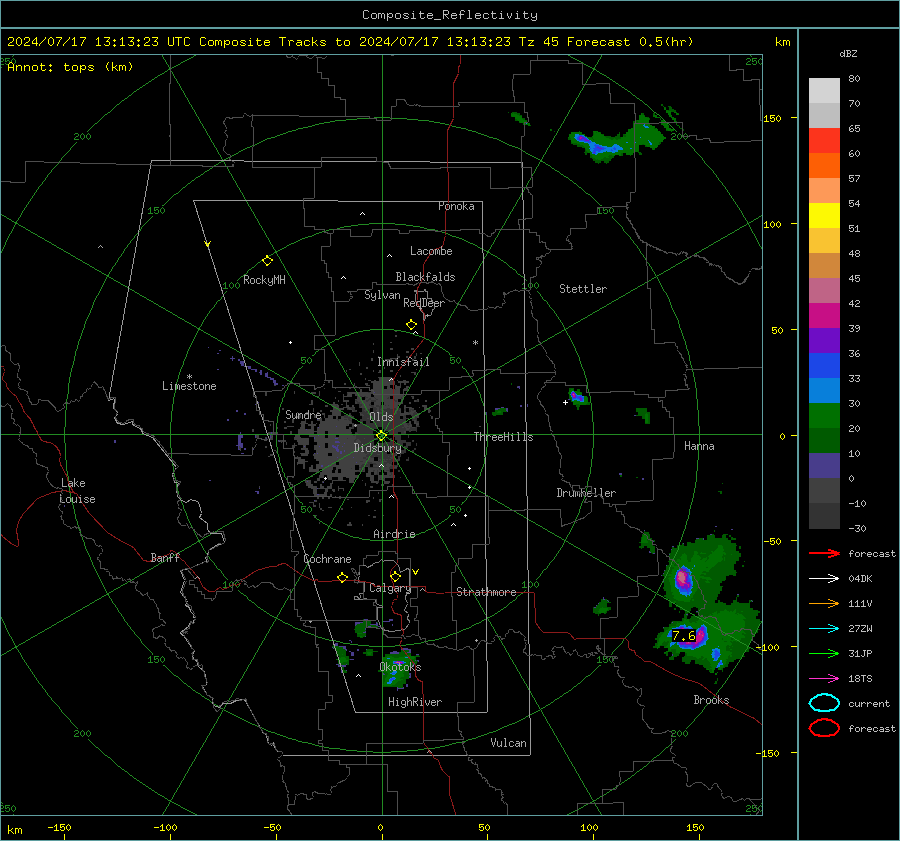Click the 7.6 storm top annotation
The height and width of the screenshot is (841, 900).
pyautogui.click(x=684, y=635)
